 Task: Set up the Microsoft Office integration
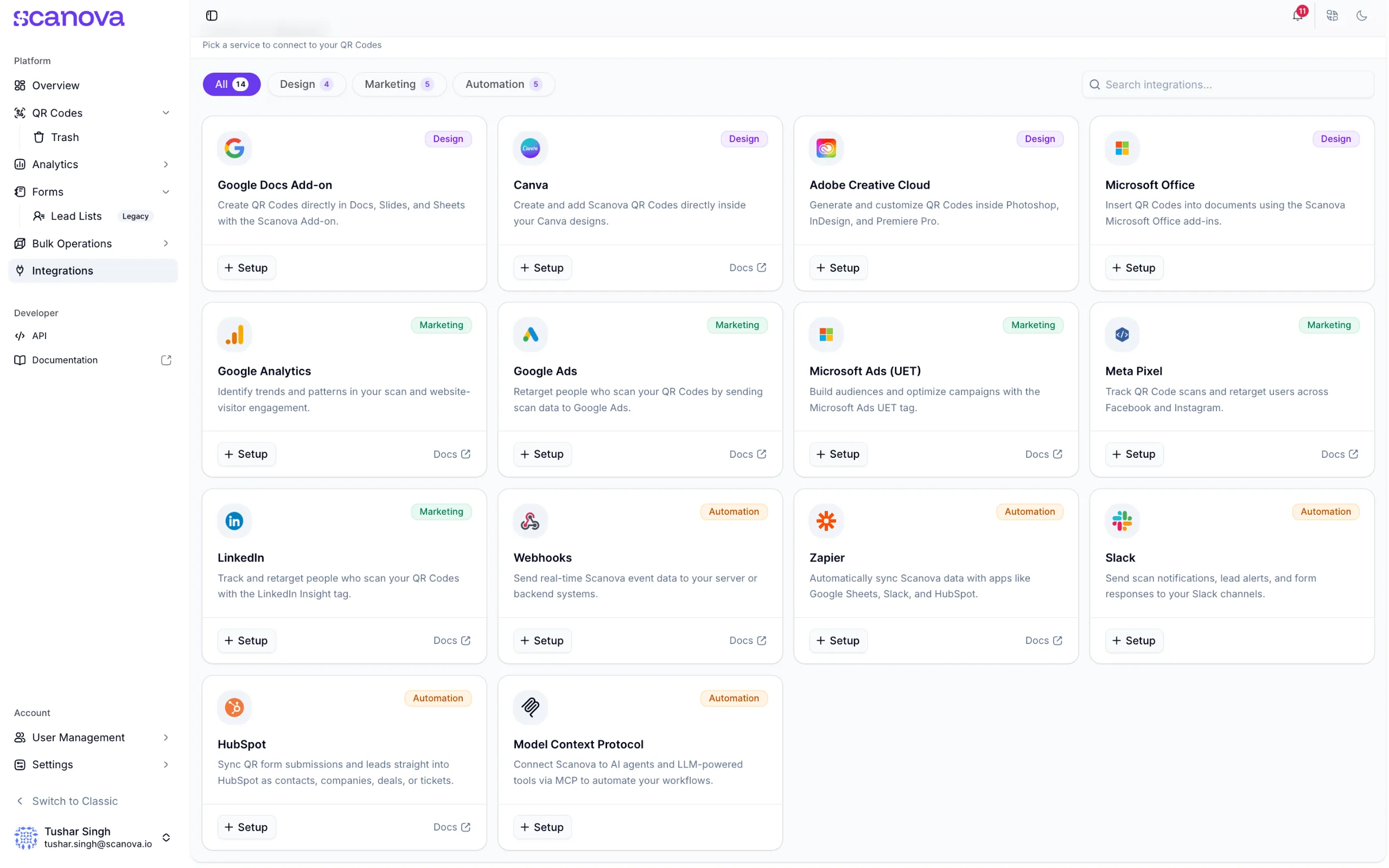pos(1134,267)
